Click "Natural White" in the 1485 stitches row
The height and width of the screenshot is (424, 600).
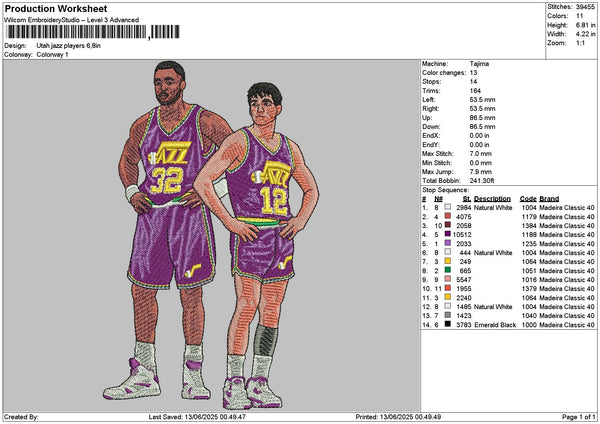(493, 307)
